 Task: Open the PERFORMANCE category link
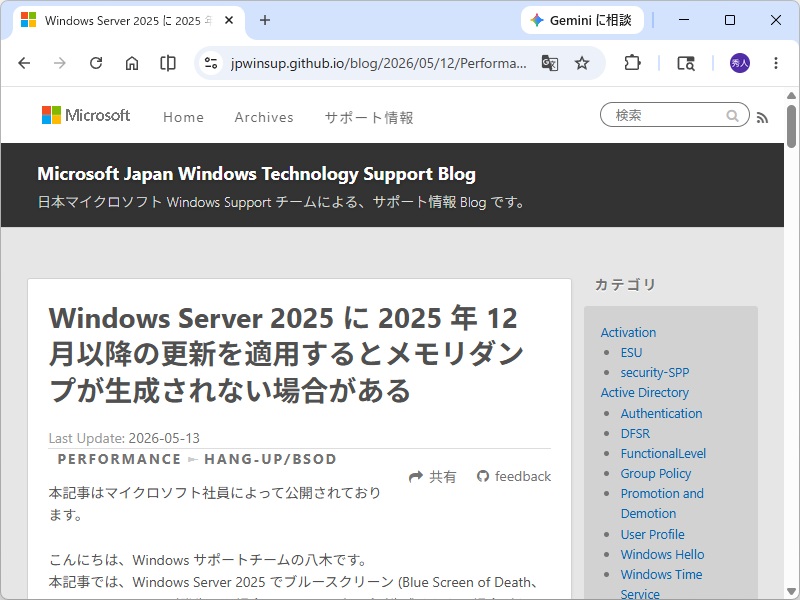click(x=119, y=459)
